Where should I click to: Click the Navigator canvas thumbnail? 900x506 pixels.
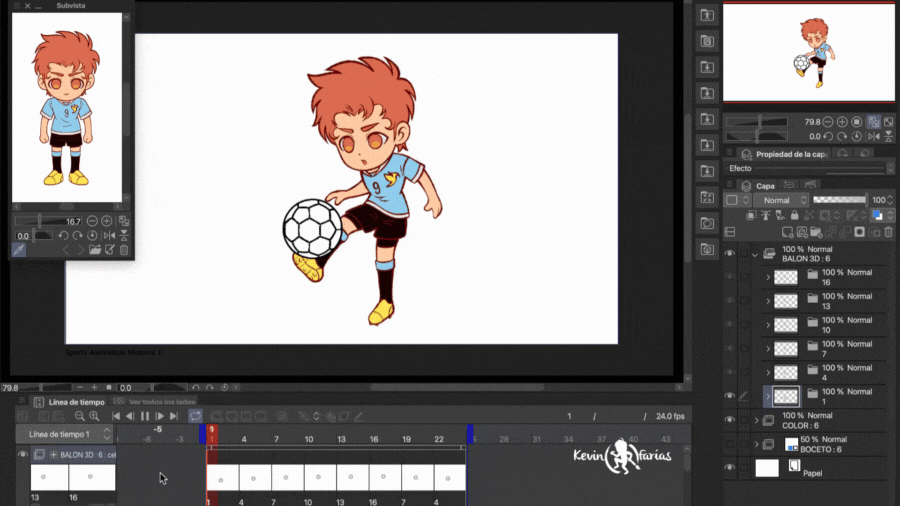click(809, 52)
